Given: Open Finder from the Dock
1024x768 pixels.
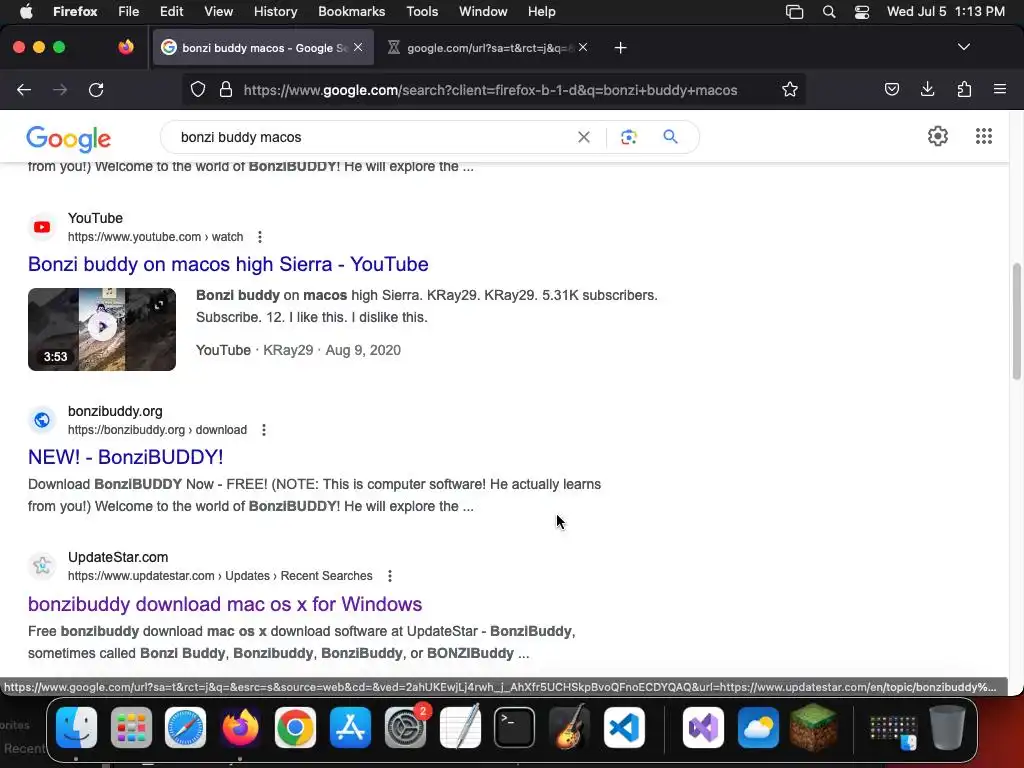Looking at the screenshot, I should click(76, 727).
